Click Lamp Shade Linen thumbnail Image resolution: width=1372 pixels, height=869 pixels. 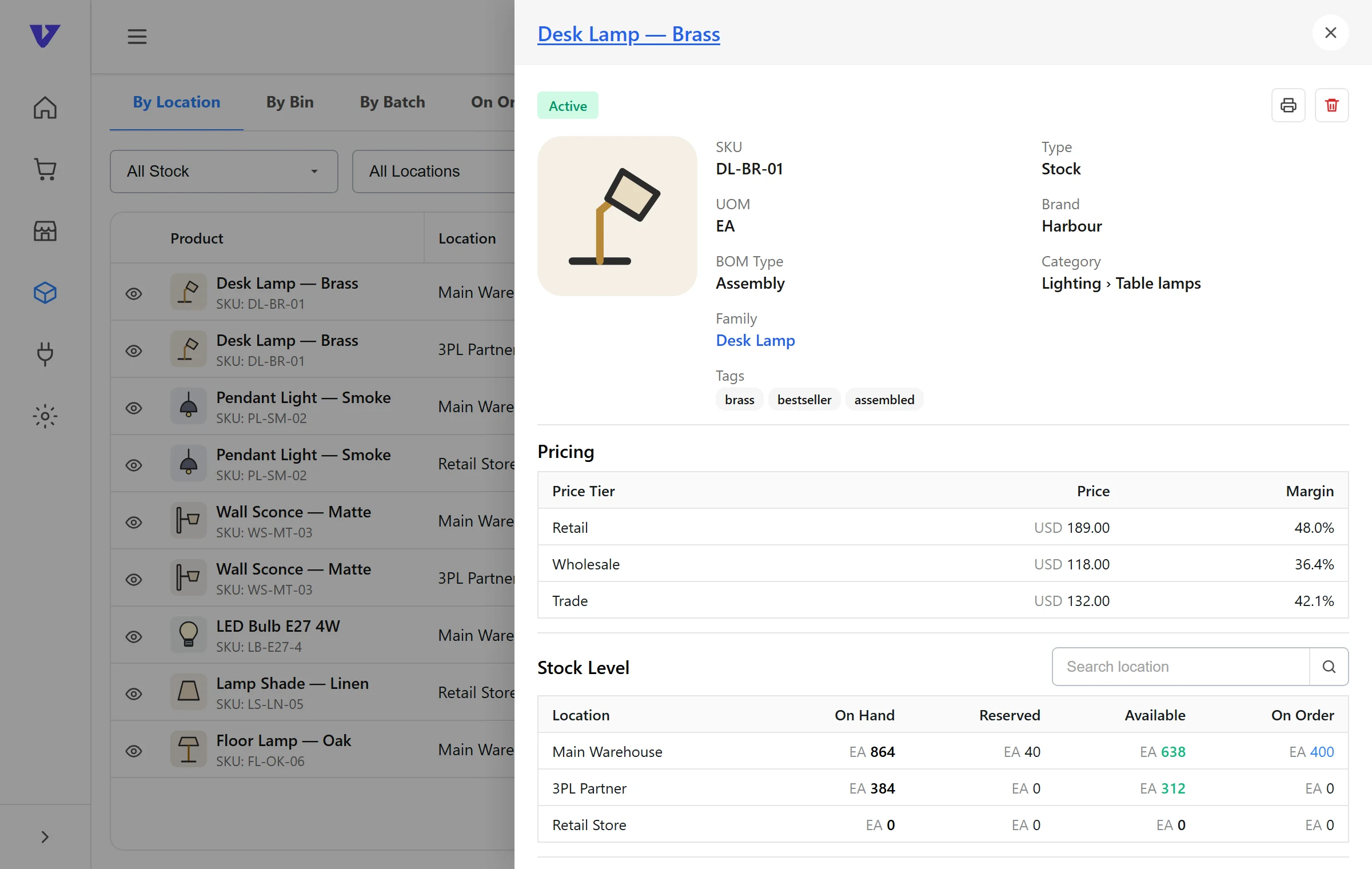(188, 692)
